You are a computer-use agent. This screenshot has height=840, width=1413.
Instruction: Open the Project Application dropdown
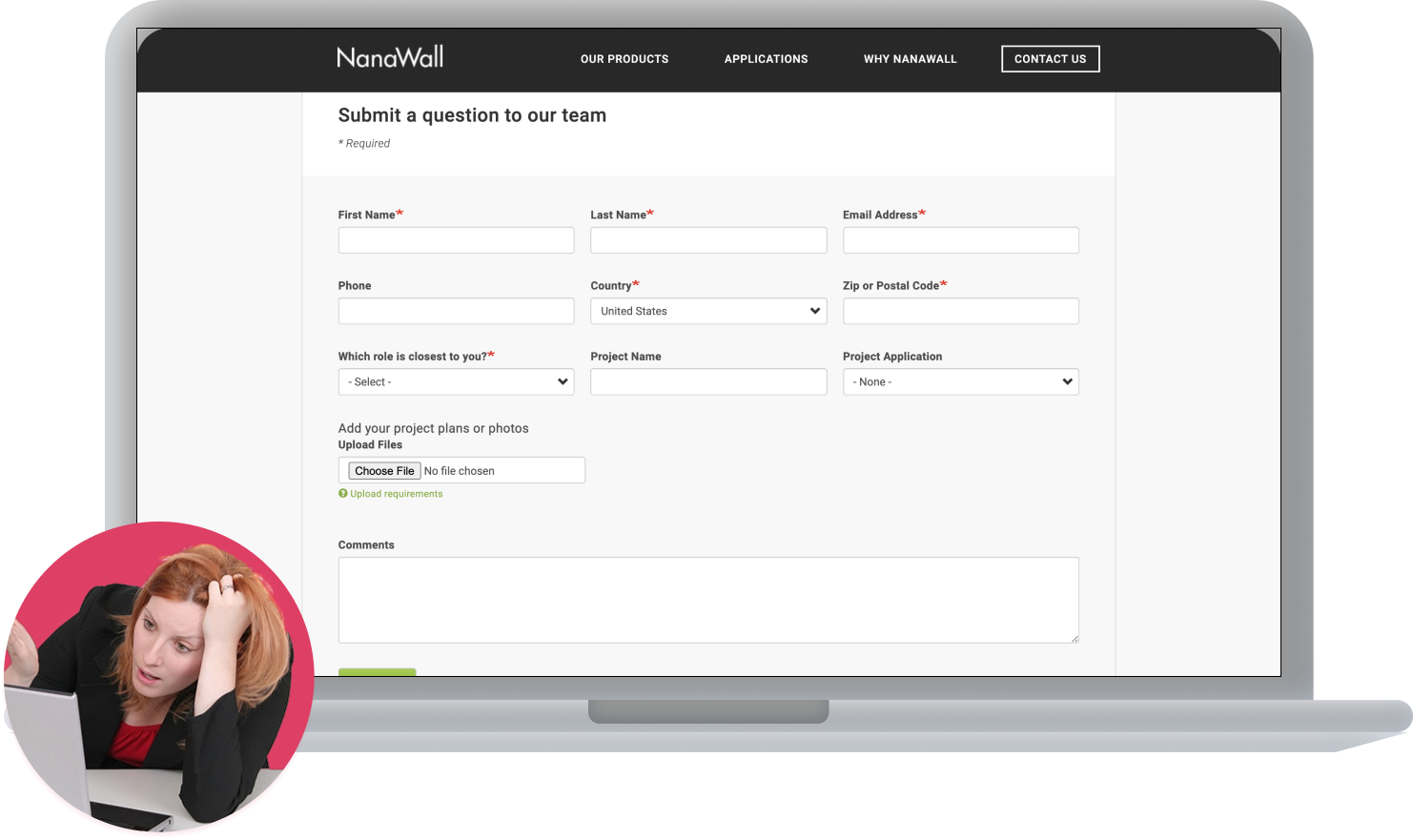tap(961, 381)
